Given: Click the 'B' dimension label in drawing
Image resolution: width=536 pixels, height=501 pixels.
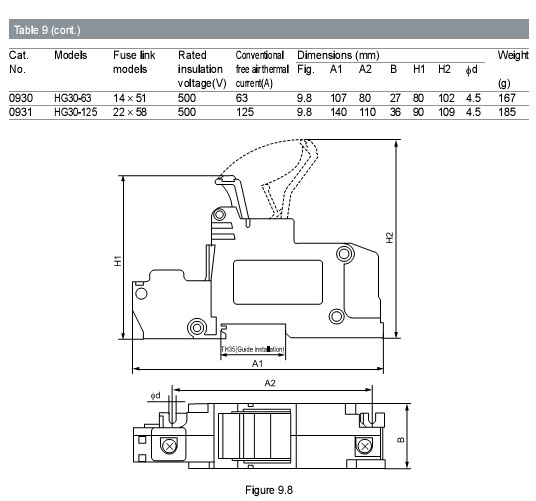Looking at the screenshot, I should tap(401, 439).
